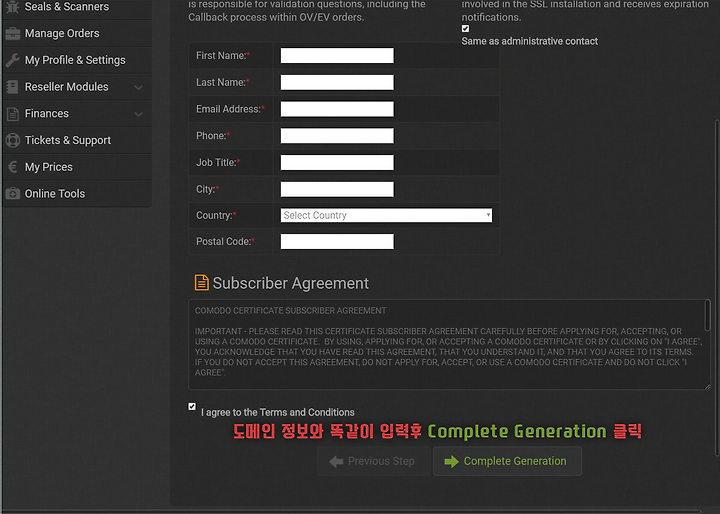720x514 pixels.
Task: Click the page vertical scrollbar
Action: [x=717, y=289]
